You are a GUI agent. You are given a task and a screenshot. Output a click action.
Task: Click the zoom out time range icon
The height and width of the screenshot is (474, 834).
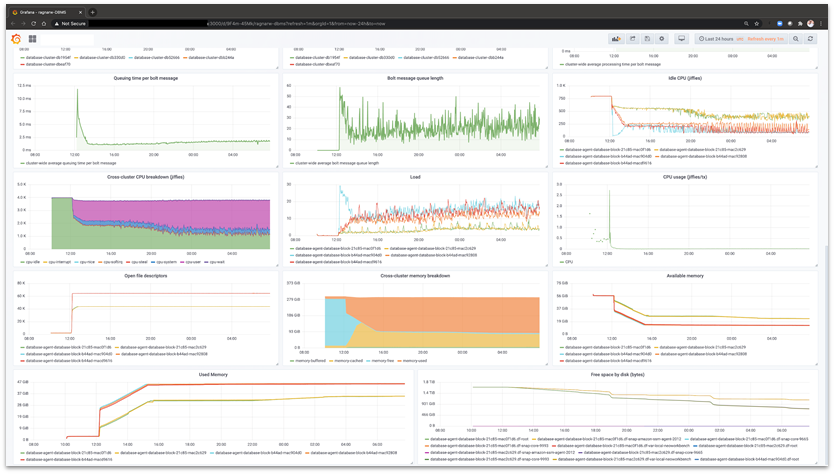[796, 39]
